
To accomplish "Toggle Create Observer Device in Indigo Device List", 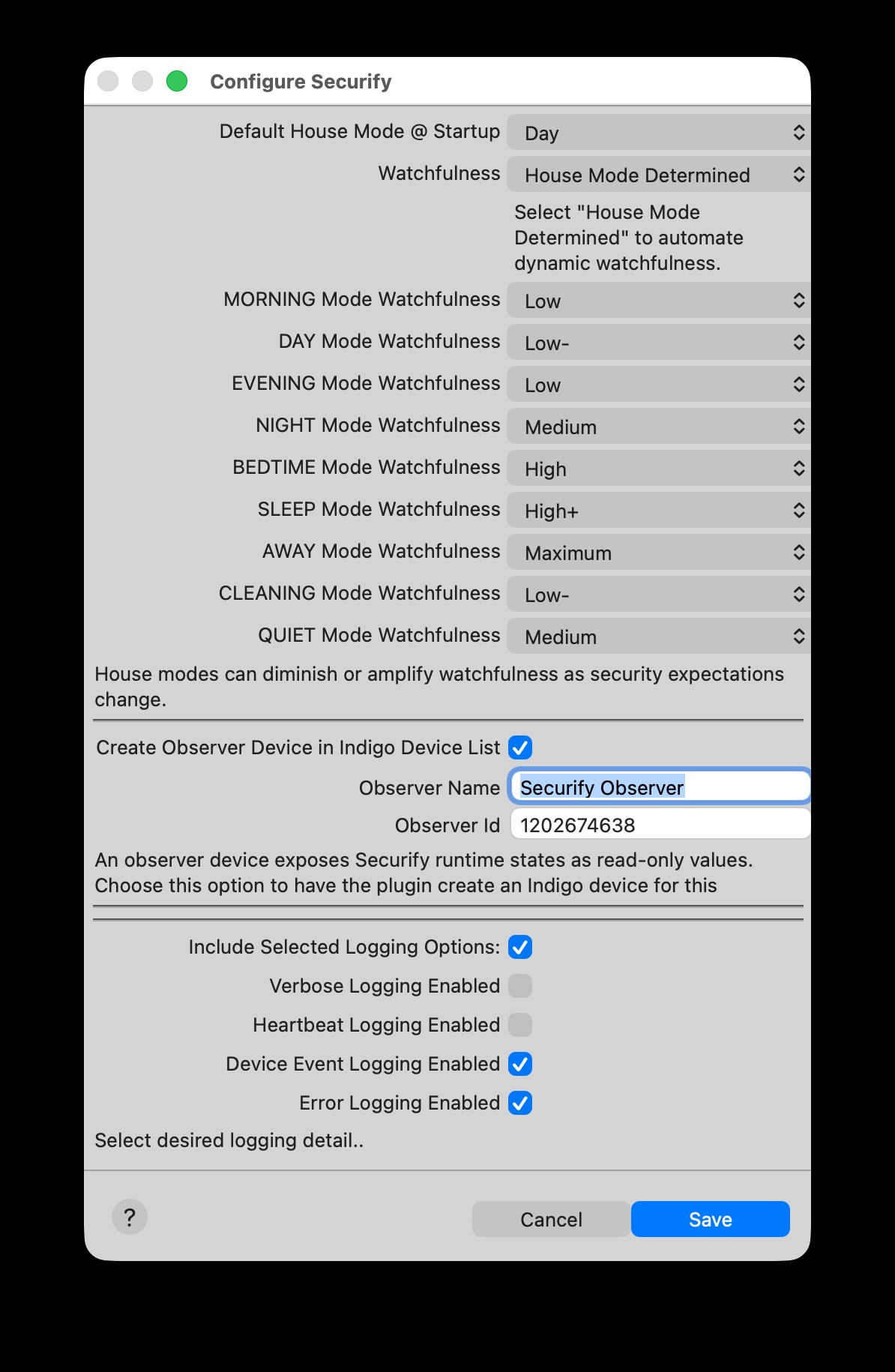I will coord(520,747).
